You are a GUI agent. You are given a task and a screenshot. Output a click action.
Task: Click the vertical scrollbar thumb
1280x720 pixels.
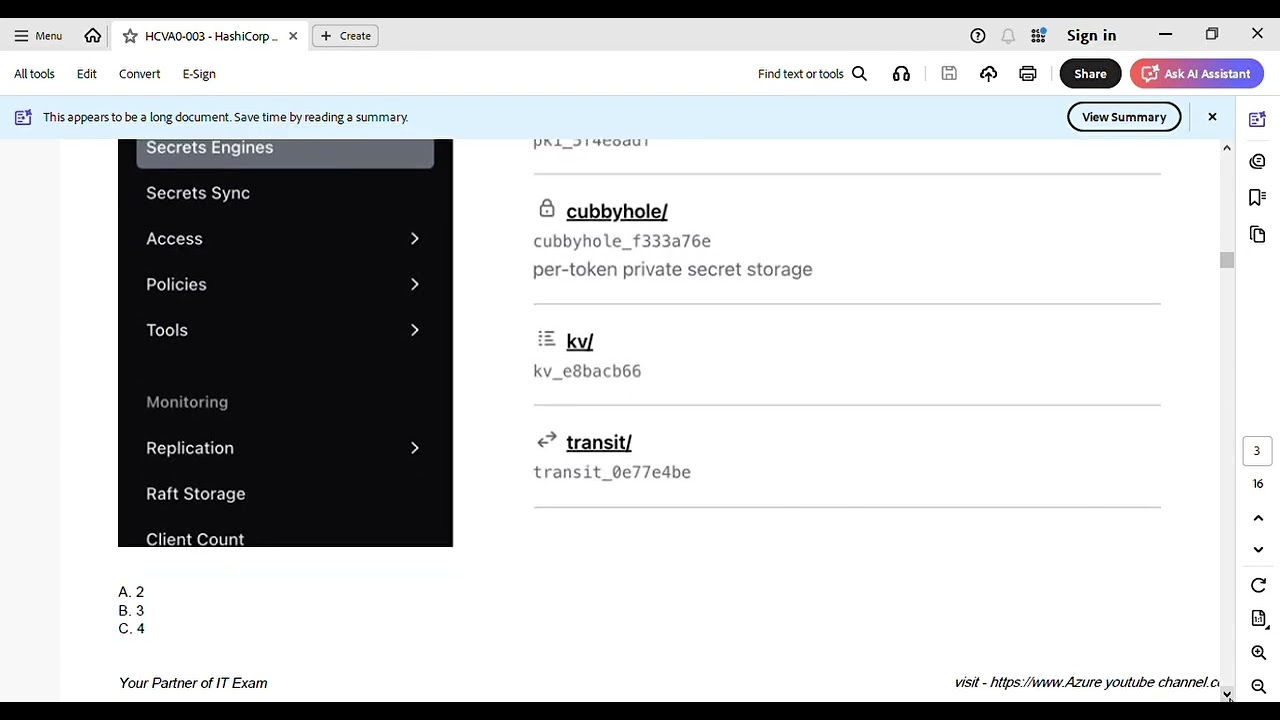(1227, 260)
